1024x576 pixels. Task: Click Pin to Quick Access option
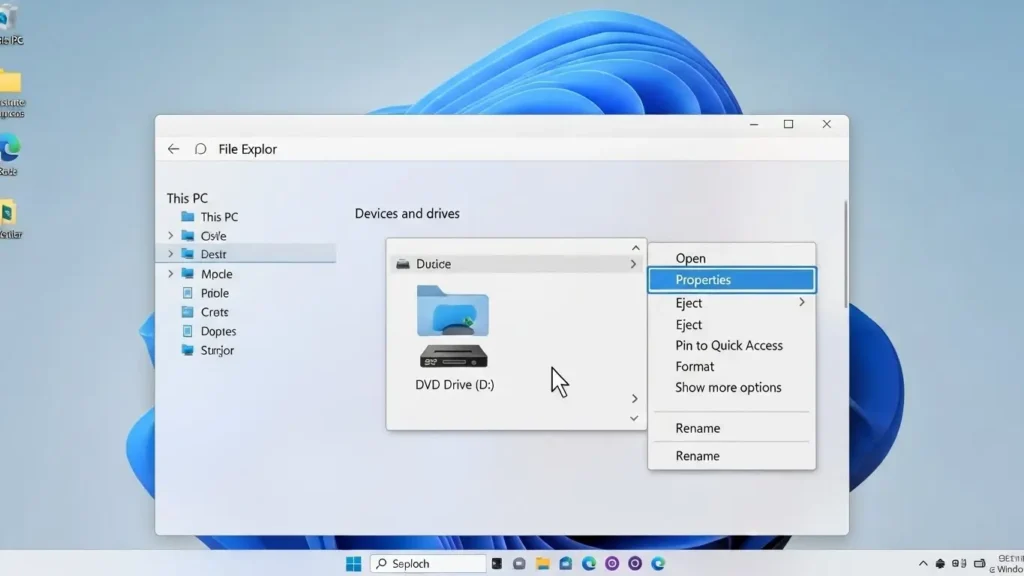730,345
